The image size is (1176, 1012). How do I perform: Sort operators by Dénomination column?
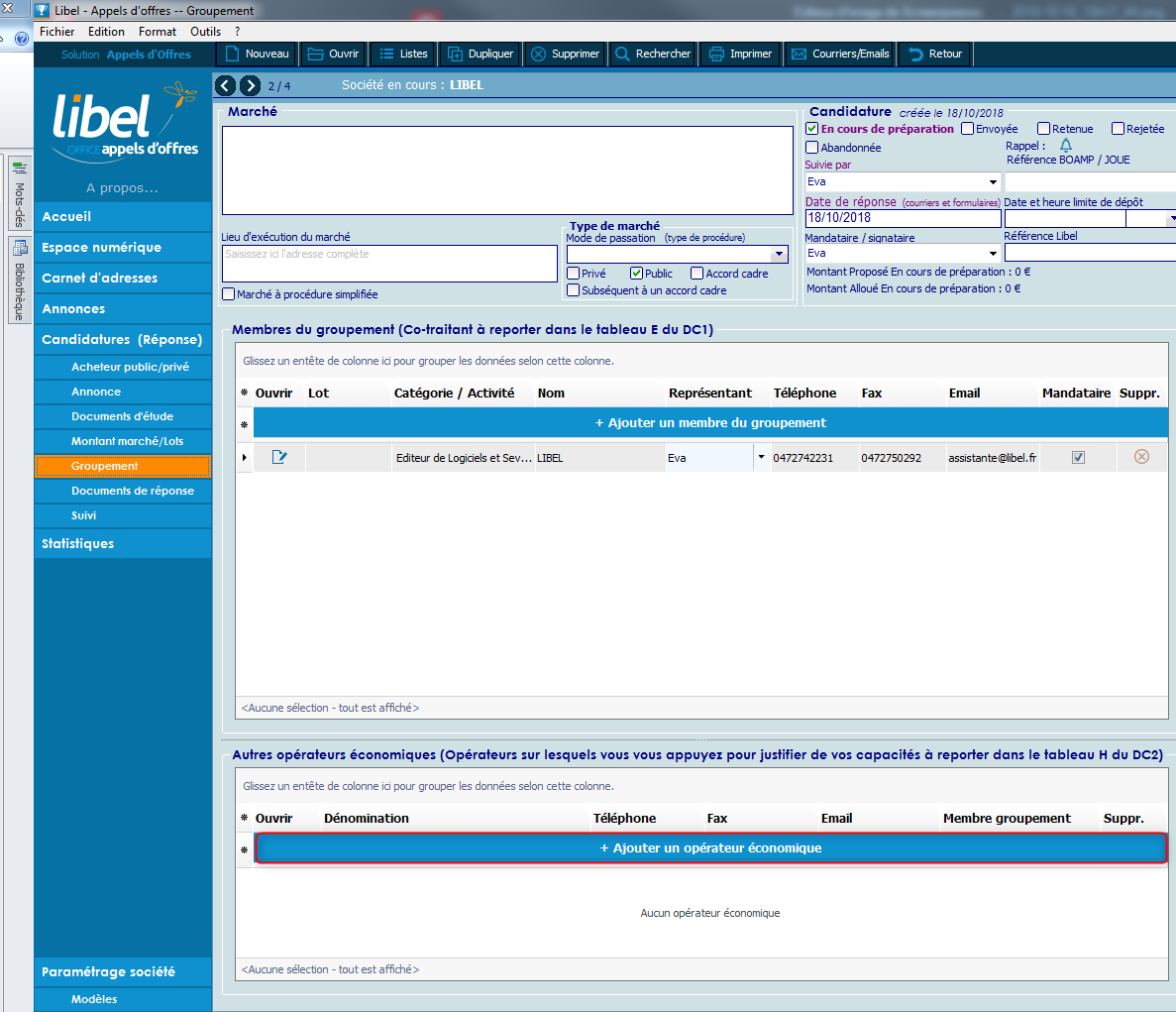click(x=367, y=819)
